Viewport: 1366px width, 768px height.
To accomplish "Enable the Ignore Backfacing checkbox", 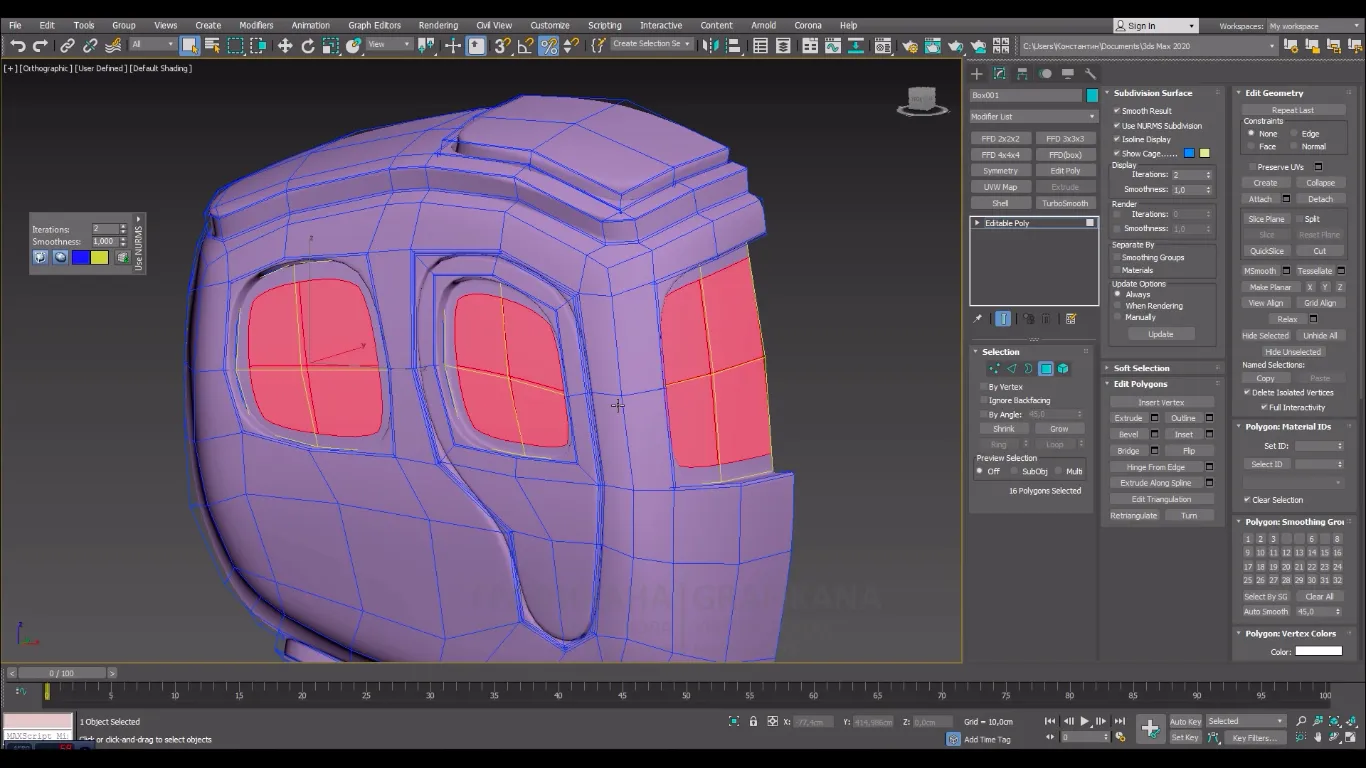I will 983,400.
